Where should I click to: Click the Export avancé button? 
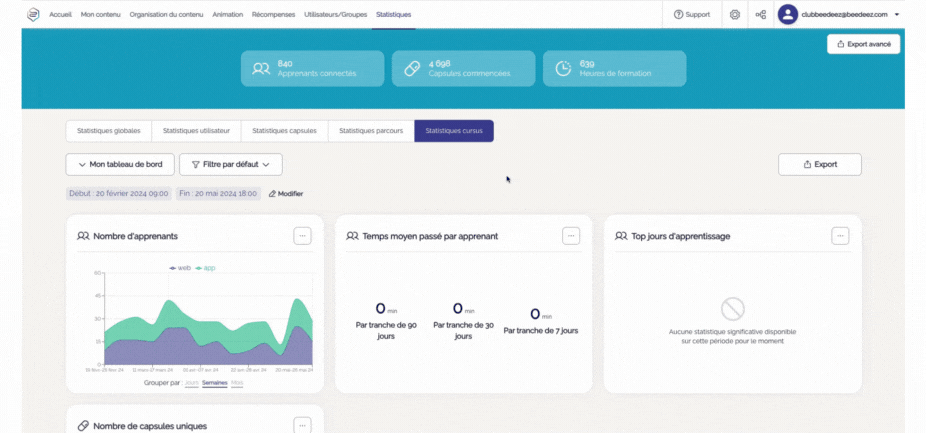(x=864, y=44)
